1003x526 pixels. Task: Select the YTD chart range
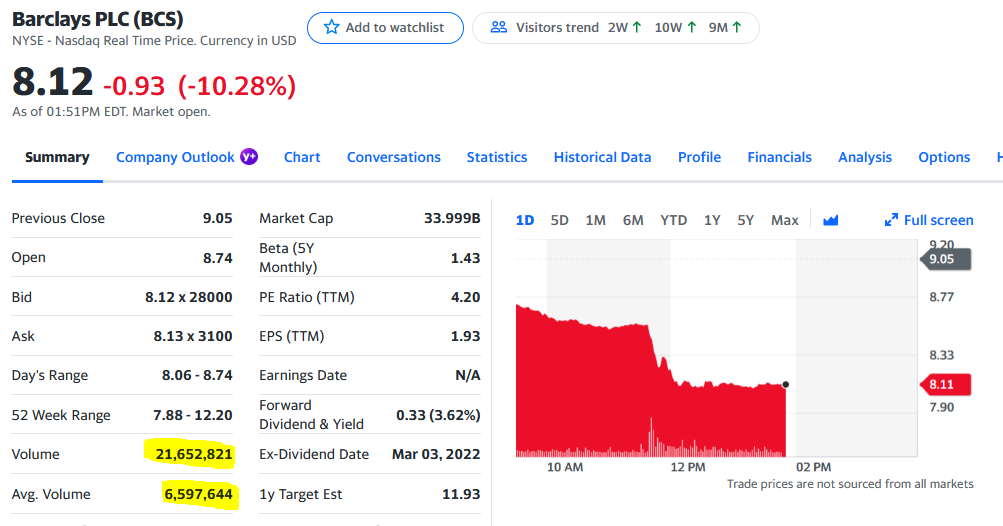pyautogui.click(x=674, y=220)
